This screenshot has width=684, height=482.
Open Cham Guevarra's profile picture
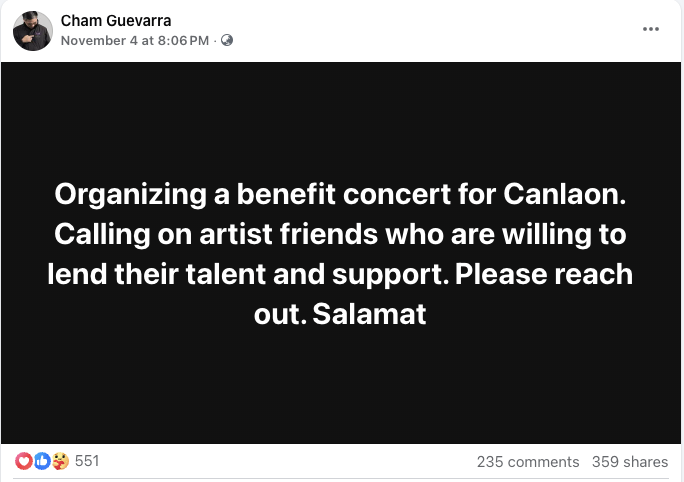point(32,31)
